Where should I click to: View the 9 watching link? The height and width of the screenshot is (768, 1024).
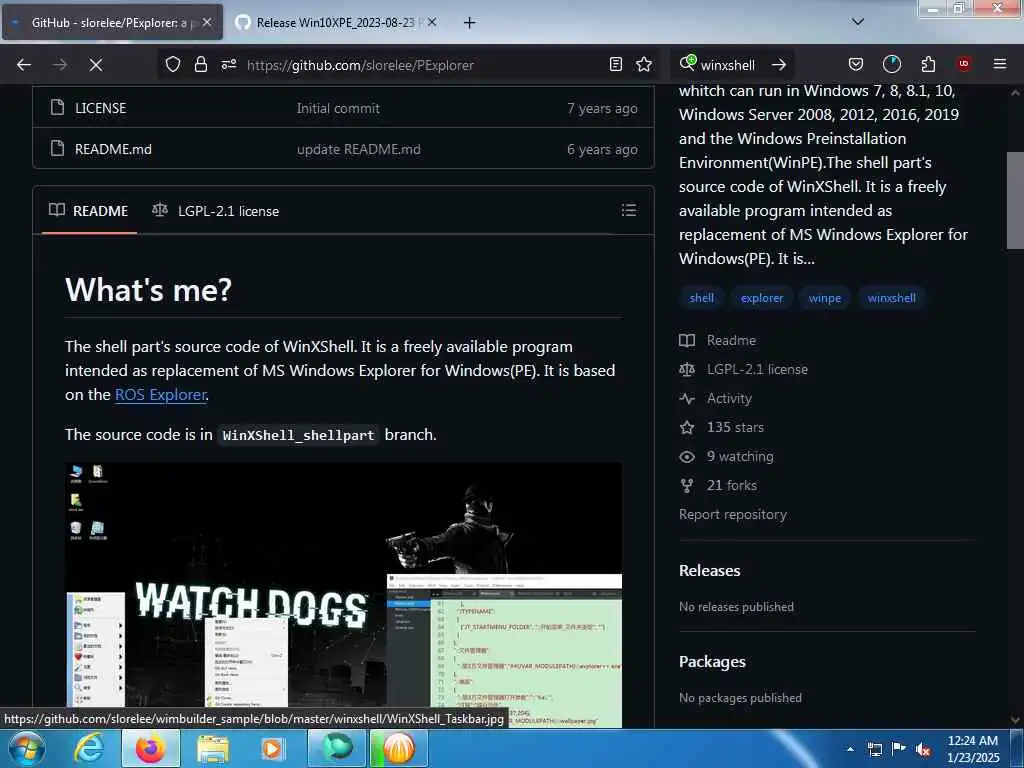pos(726,456)
